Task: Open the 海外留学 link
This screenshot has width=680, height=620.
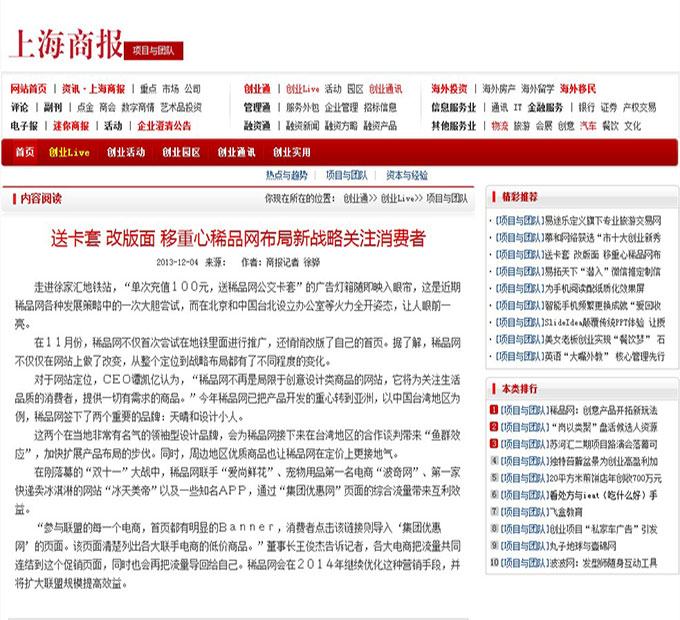Action: tap(538, 89)
